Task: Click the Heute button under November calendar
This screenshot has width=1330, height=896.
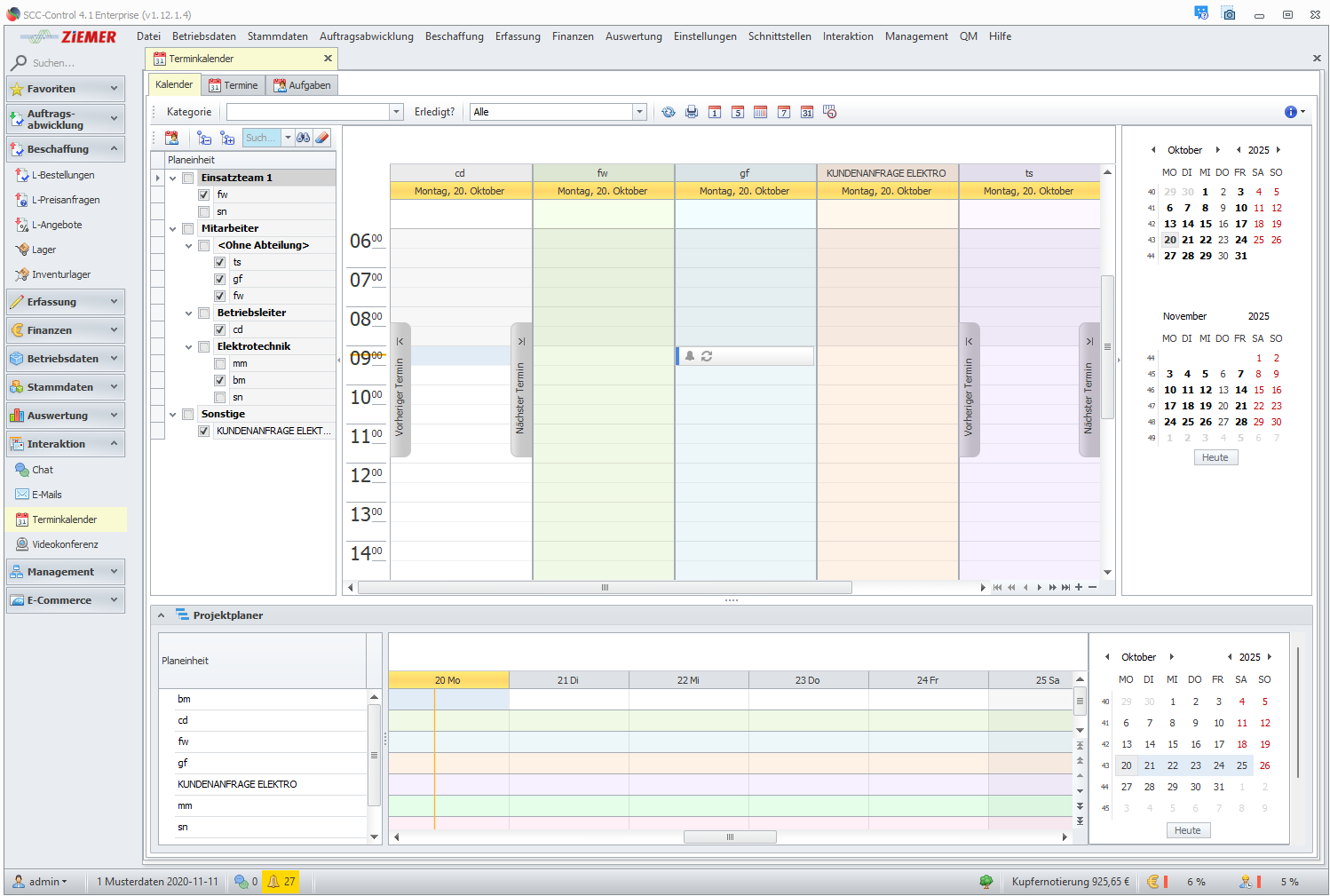Action: coord(1215,457)
